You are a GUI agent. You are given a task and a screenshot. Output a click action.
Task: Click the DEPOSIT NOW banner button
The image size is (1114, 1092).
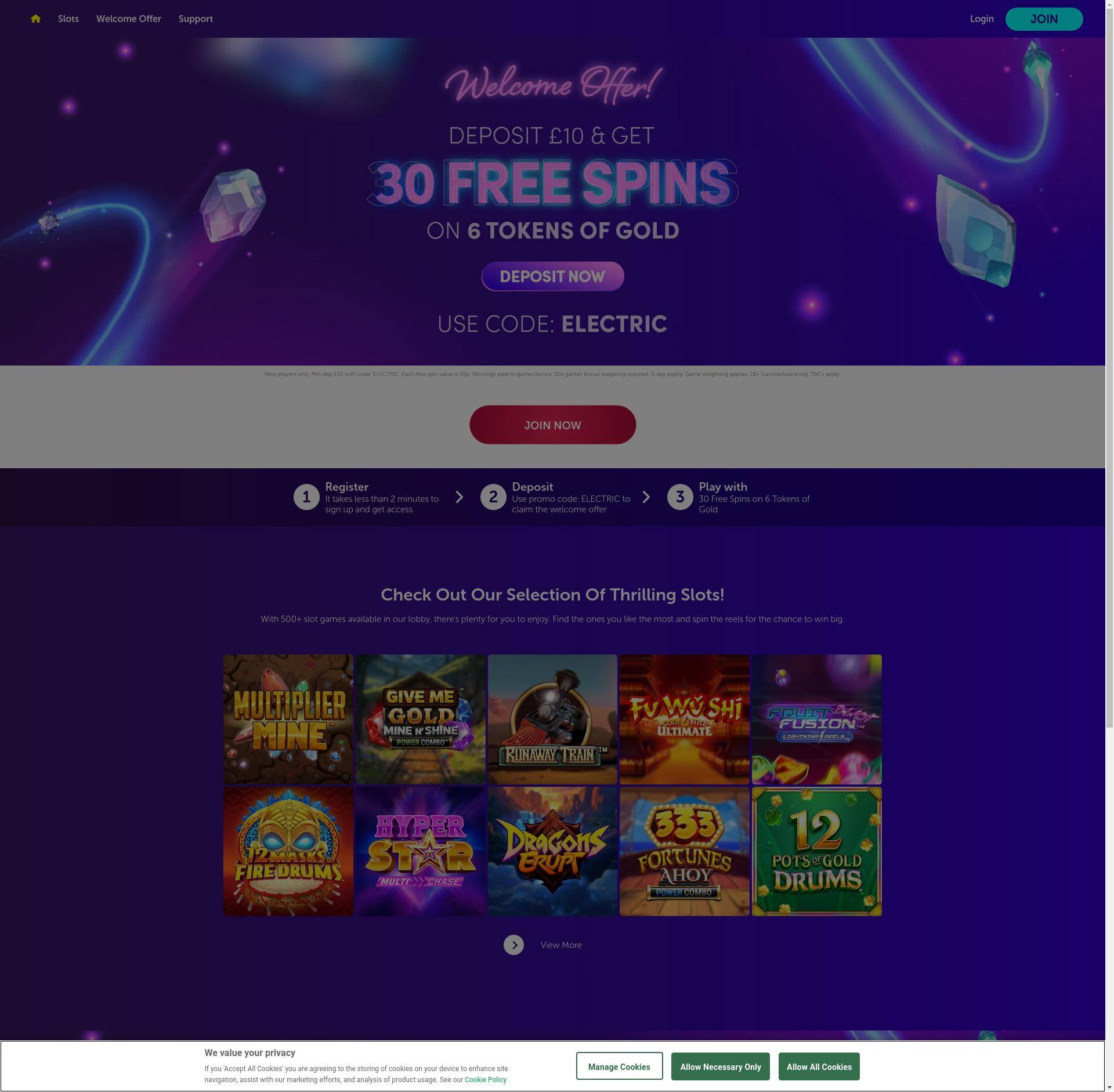[x=552, y=276]
